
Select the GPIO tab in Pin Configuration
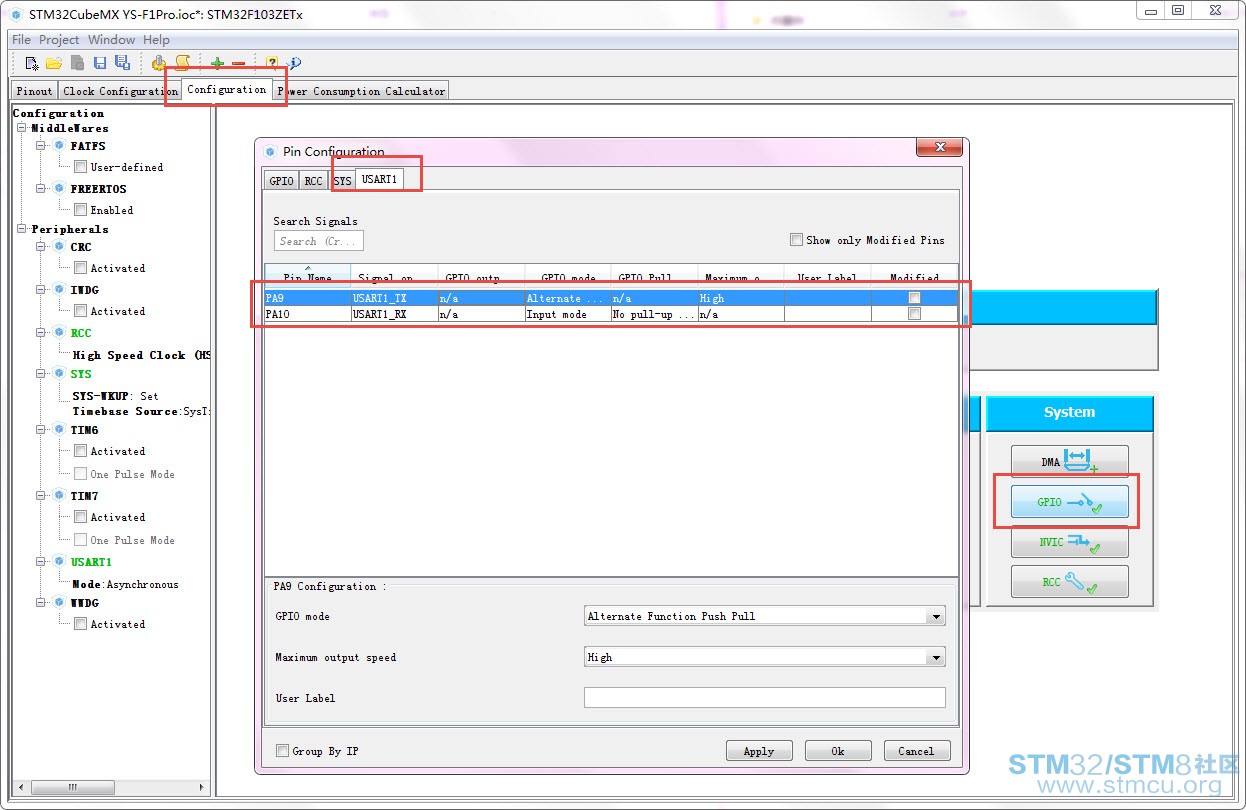pyautogui.click(x=282, y=181)
